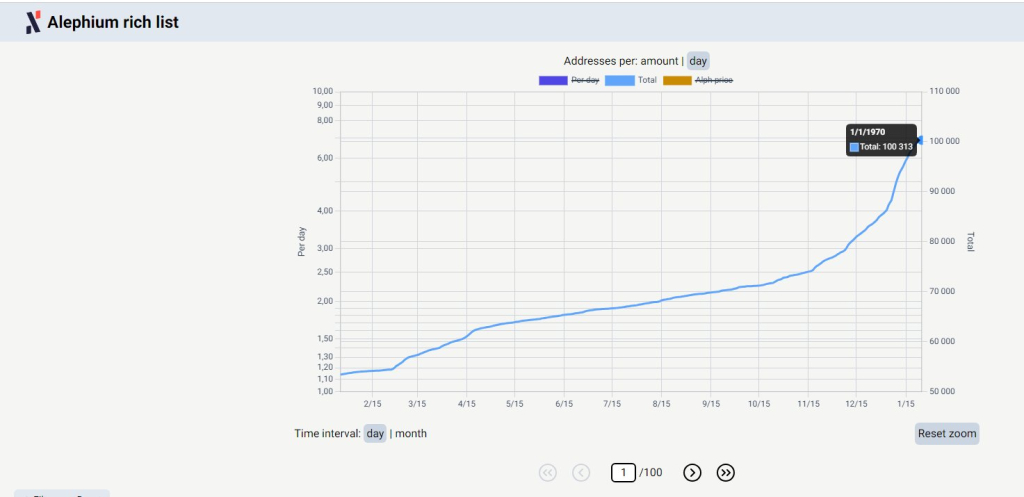Select 'amount' in Addresses per header

pyautogui.click(x=659, y=61)
